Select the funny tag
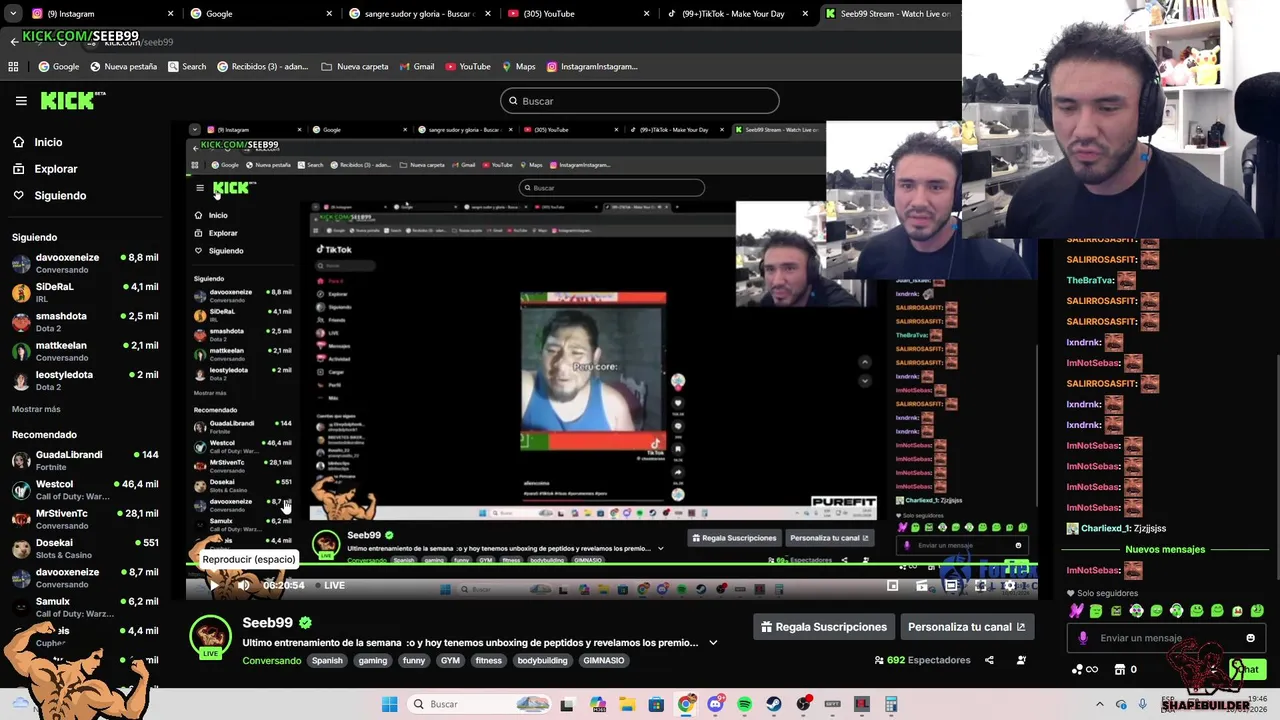The image size is (1280, 720). [413, 661]
